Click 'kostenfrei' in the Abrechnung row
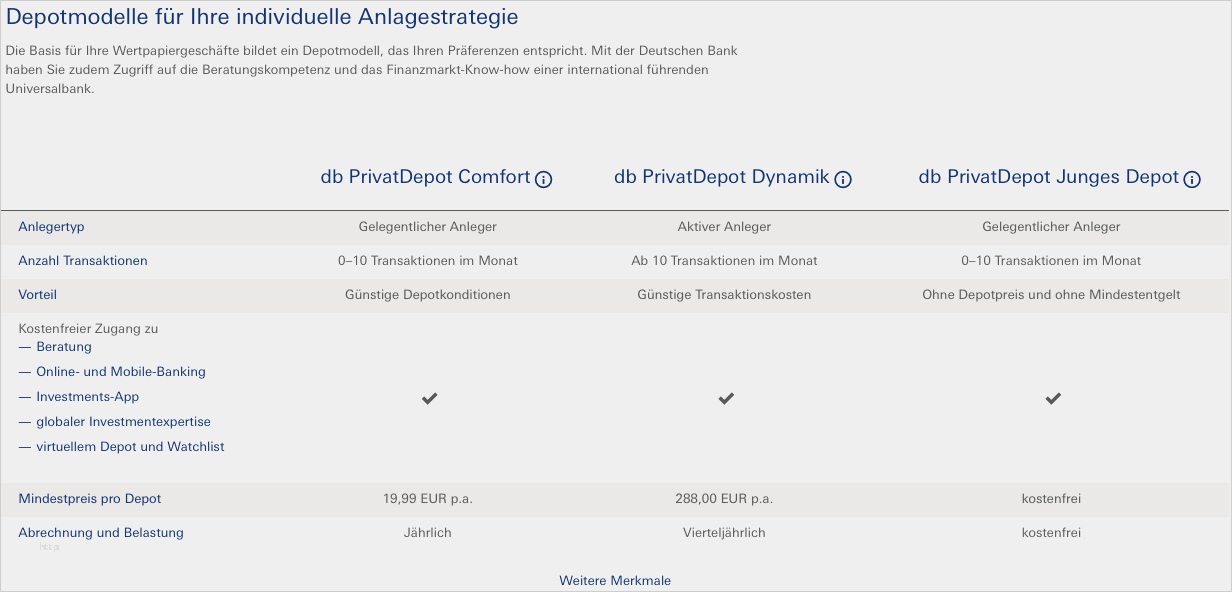 coord(1051,533)
